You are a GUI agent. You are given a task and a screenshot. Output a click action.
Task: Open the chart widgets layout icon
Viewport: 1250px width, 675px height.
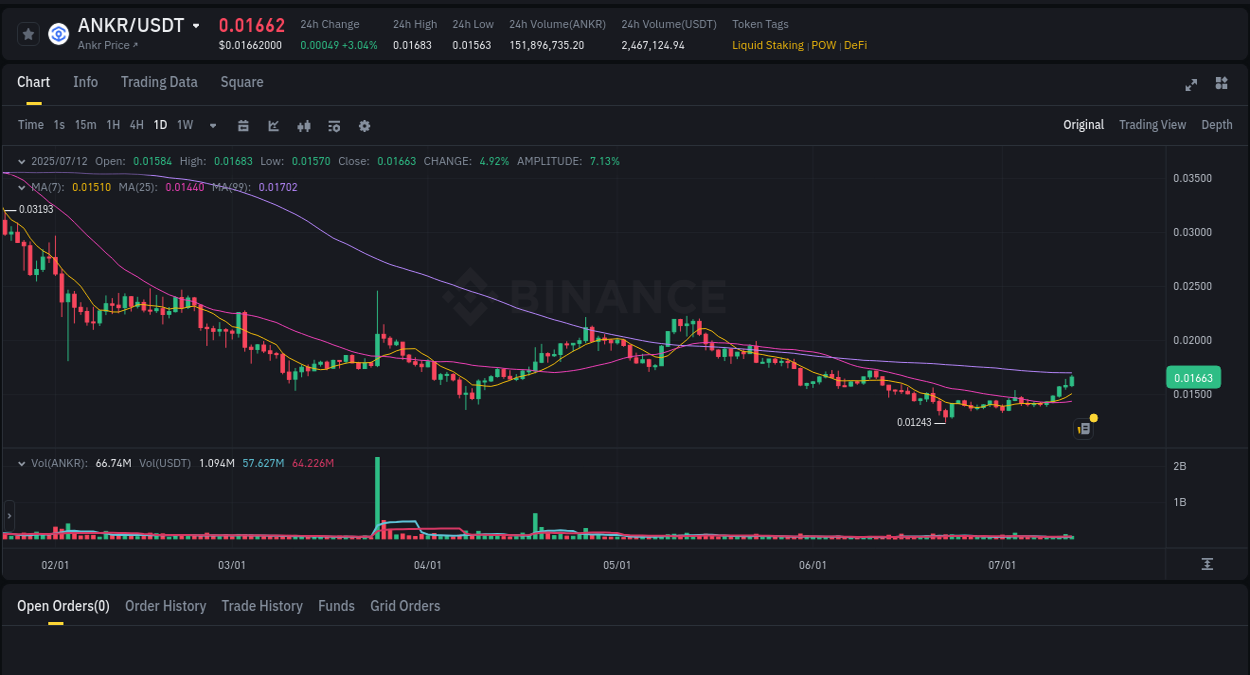[1221, 85]
